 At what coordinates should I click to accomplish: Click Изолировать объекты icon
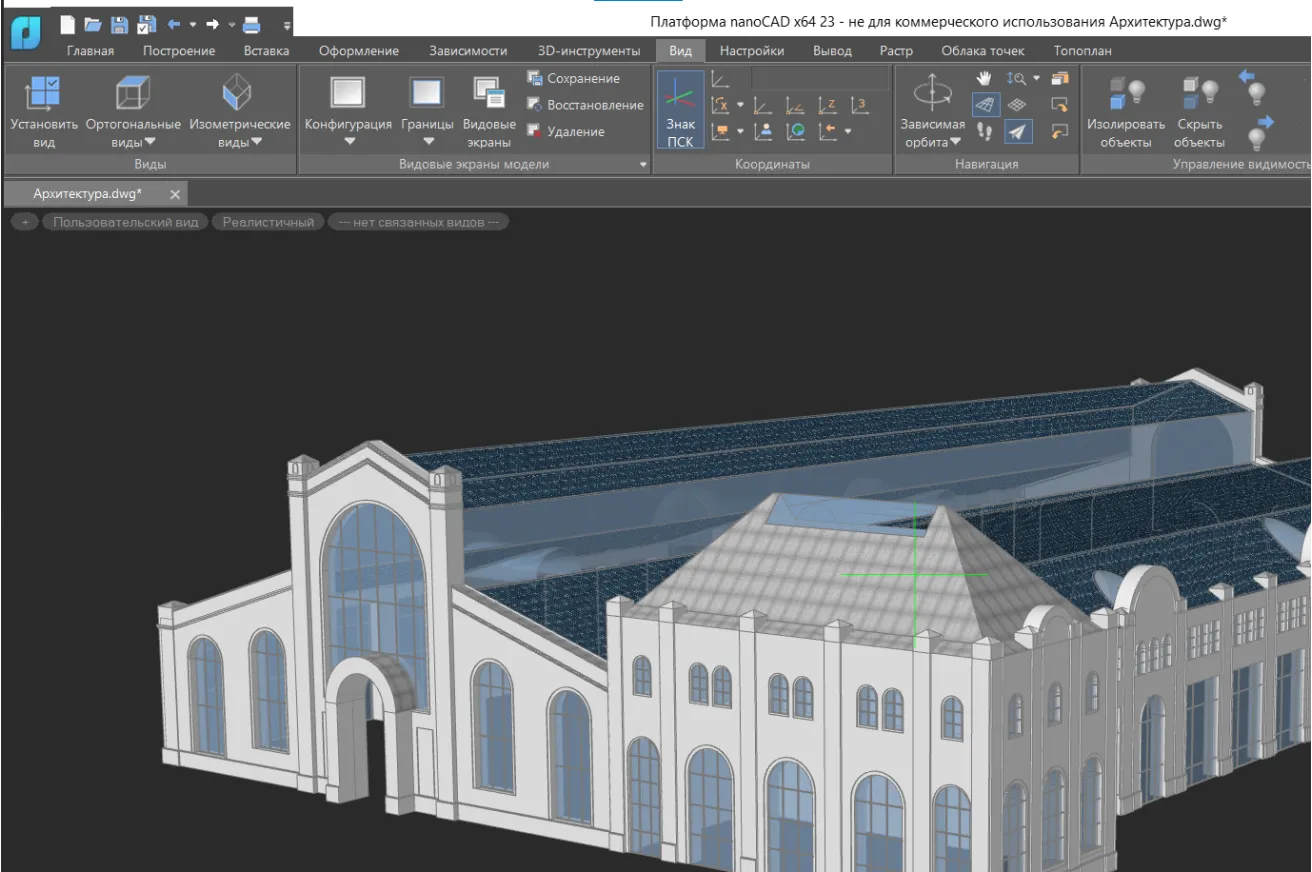[1126, 94]
